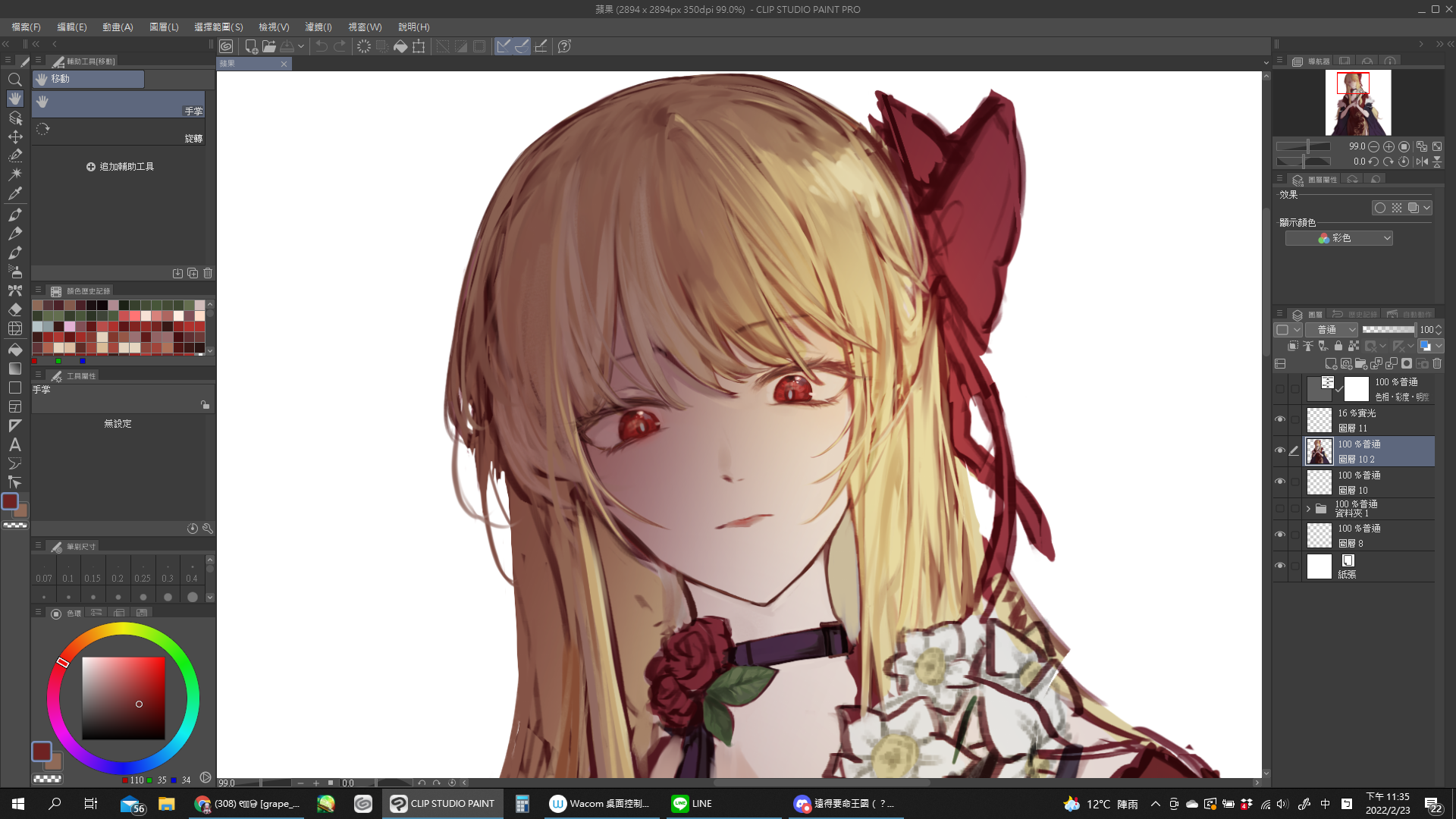Open the 濾鏡(I) menu
The height and width of the screenshot is (819, 1456).
tap(318, 27)
